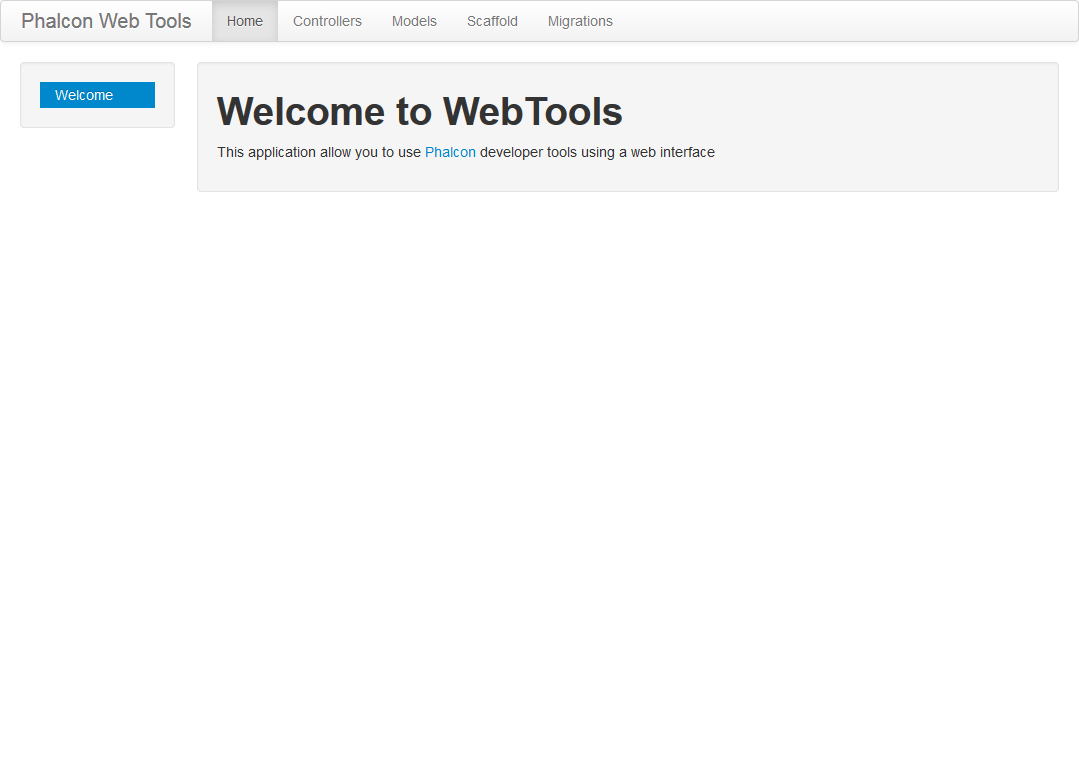
Task: Follow the blue Phalcon hyperlink
Action: click(x=450, y=152)
